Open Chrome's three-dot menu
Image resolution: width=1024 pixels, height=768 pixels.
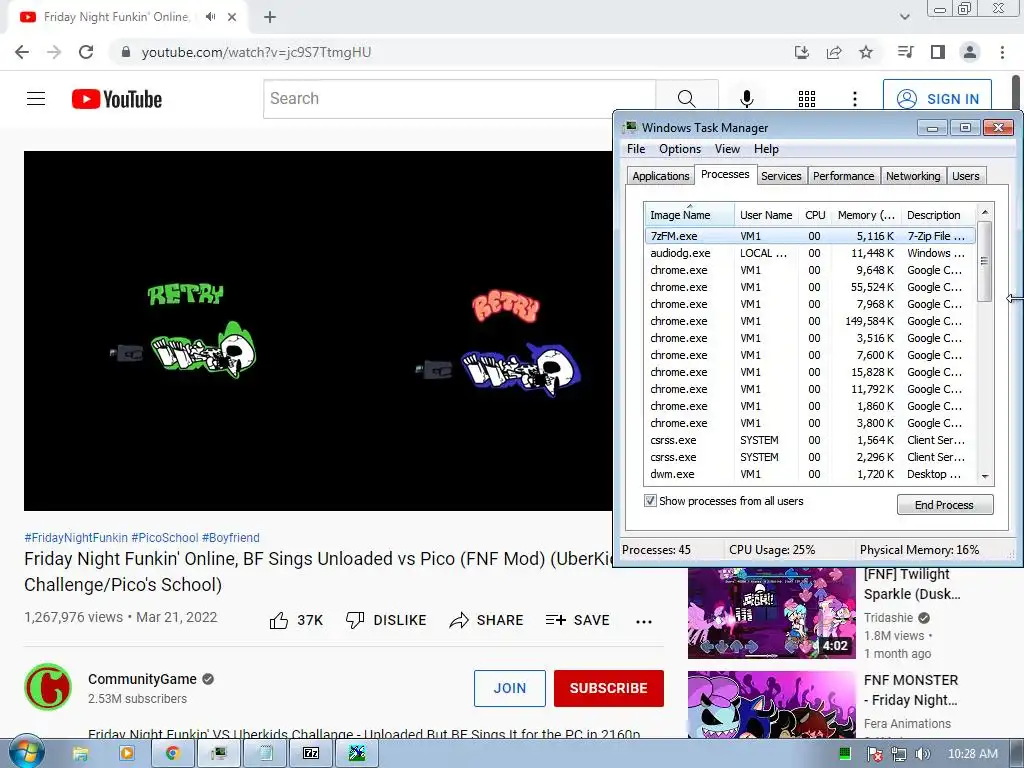pos(1002,52)
